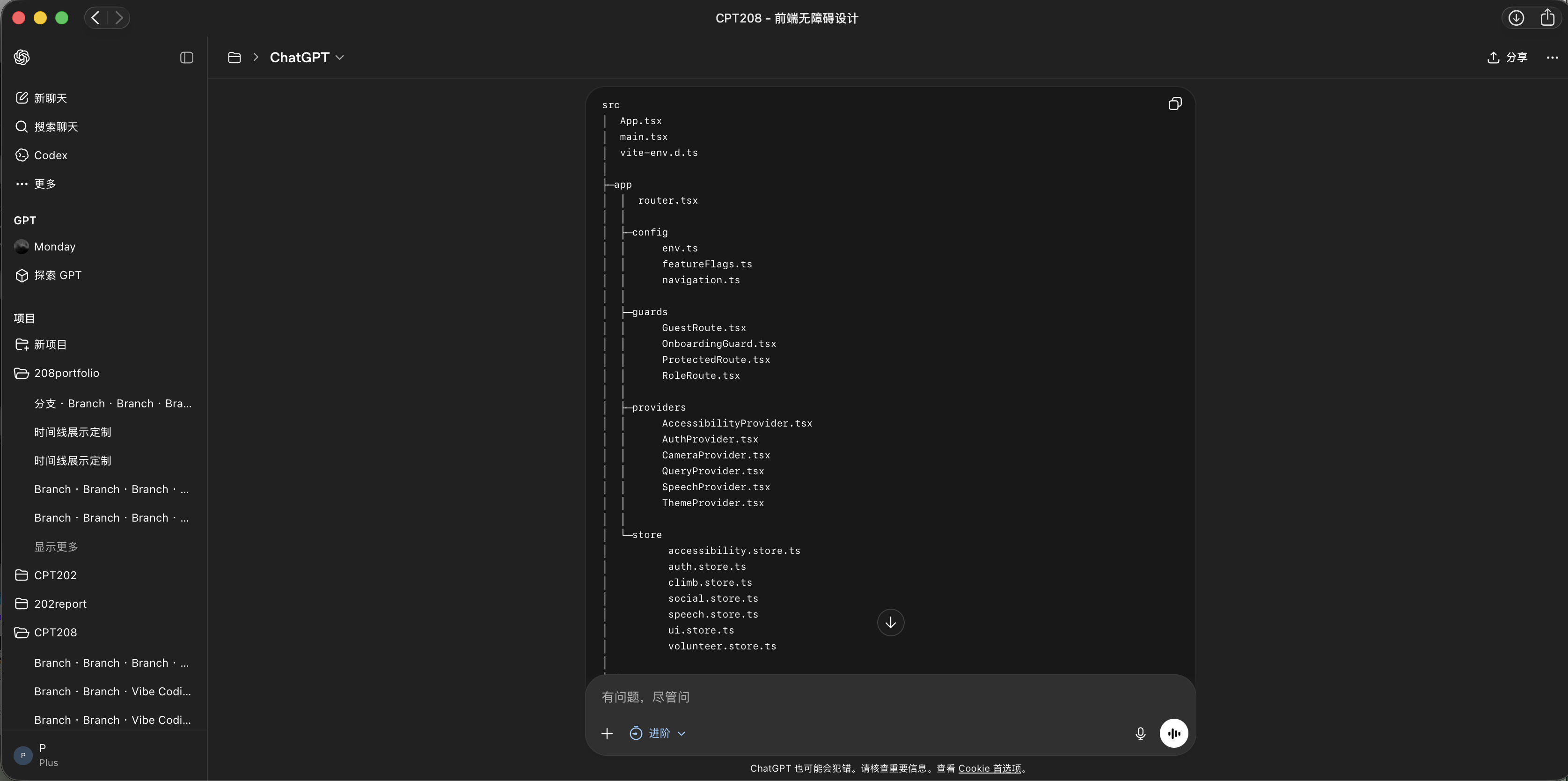This screenshot has width=1568, height=781.
Task: Expand the CPT202 project folder
Action: pos(103,575)
